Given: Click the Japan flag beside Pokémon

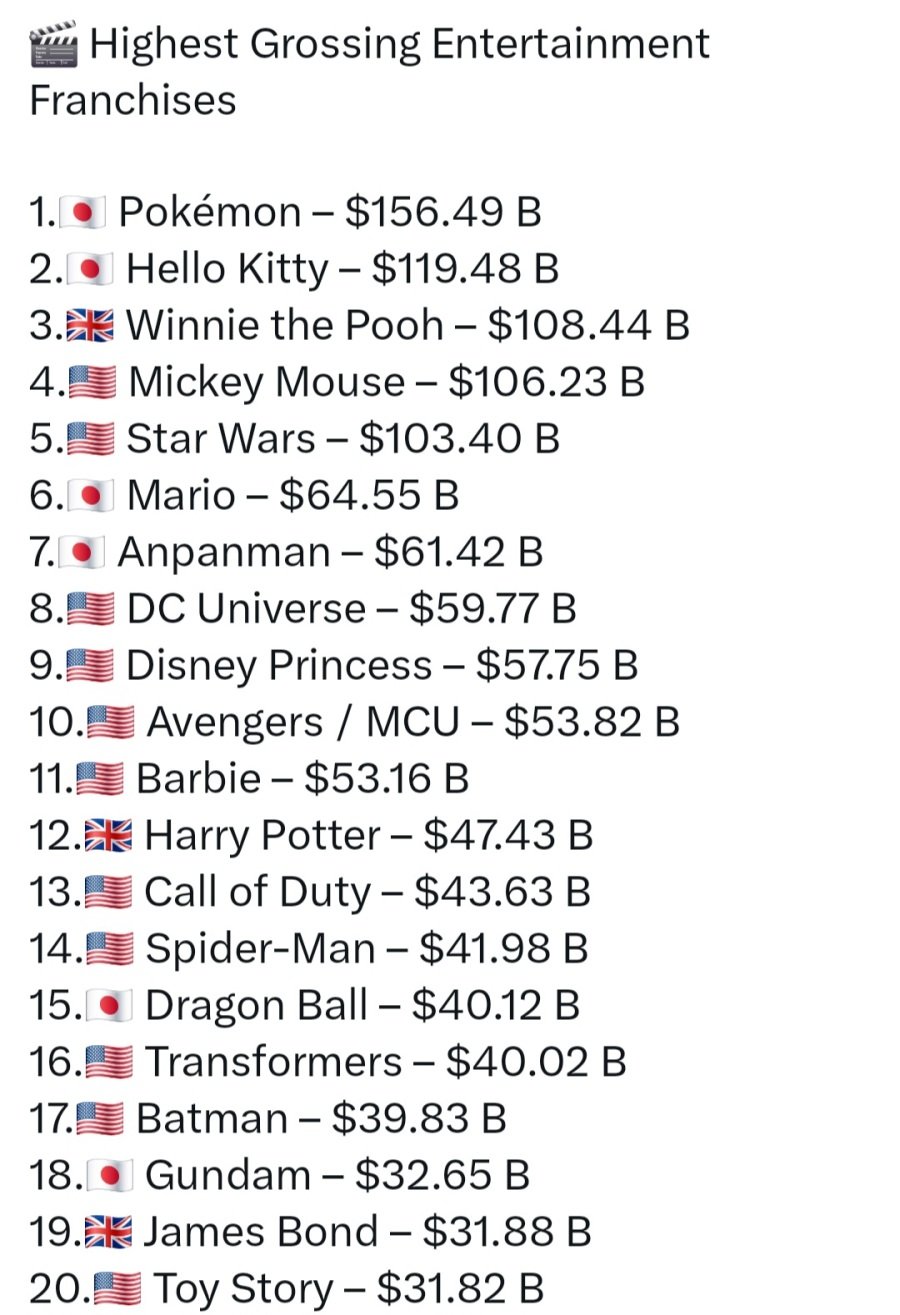Looking at the screenshot, I should (82, 212).
